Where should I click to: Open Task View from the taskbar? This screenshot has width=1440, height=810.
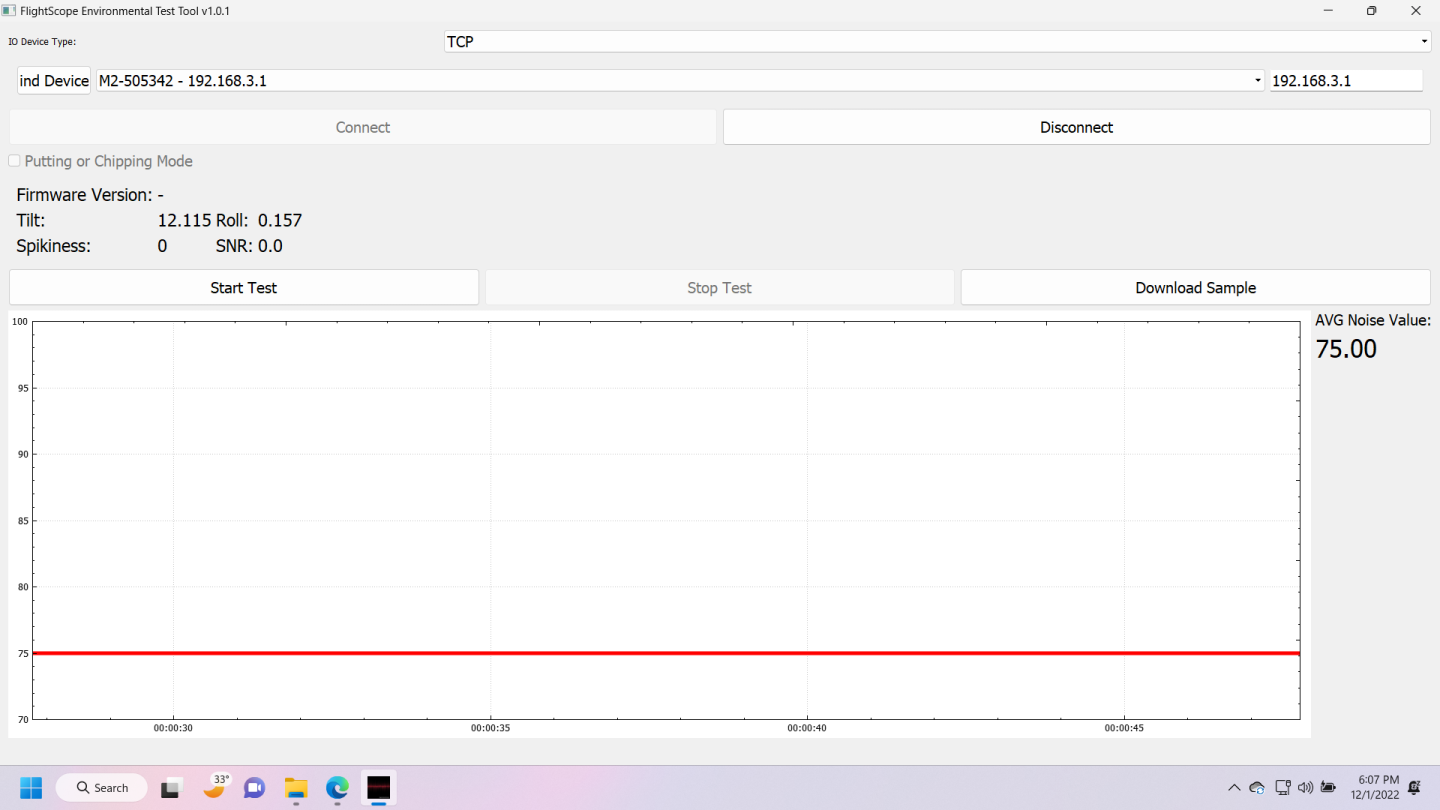point(171,788)
